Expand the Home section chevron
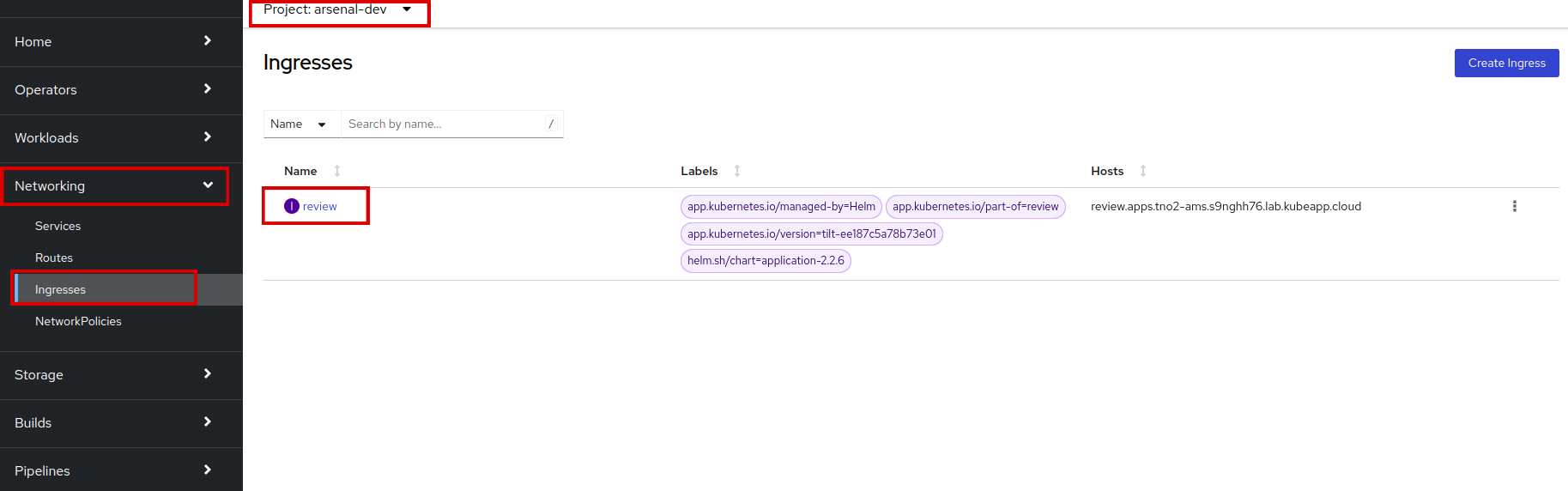Viewport: 1568px width, 491px height. [x=208, y=41]
